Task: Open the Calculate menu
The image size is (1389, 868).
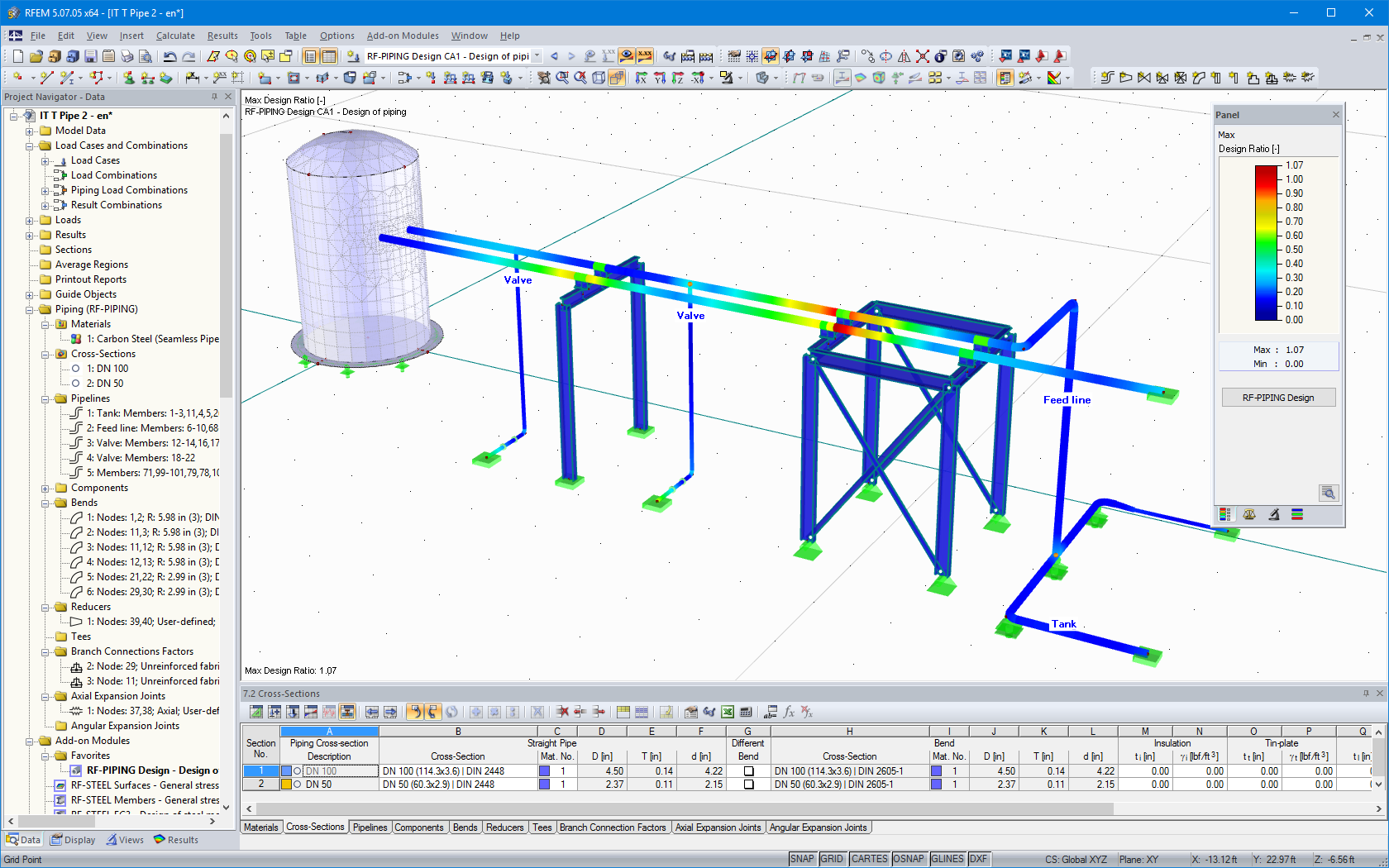Action: coord(175,36)
